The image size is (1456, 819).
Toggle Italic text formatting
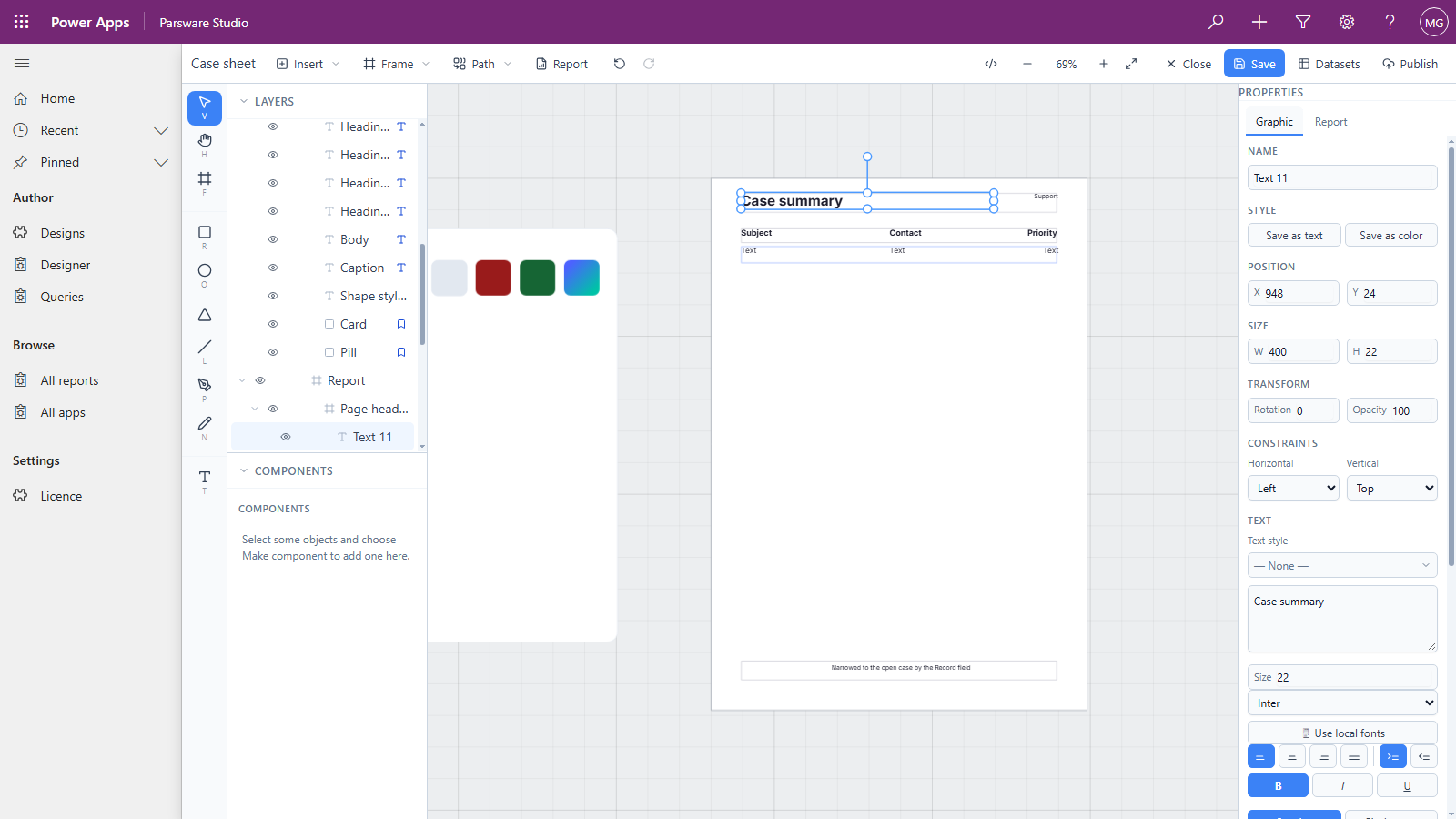click(1342, 785)
